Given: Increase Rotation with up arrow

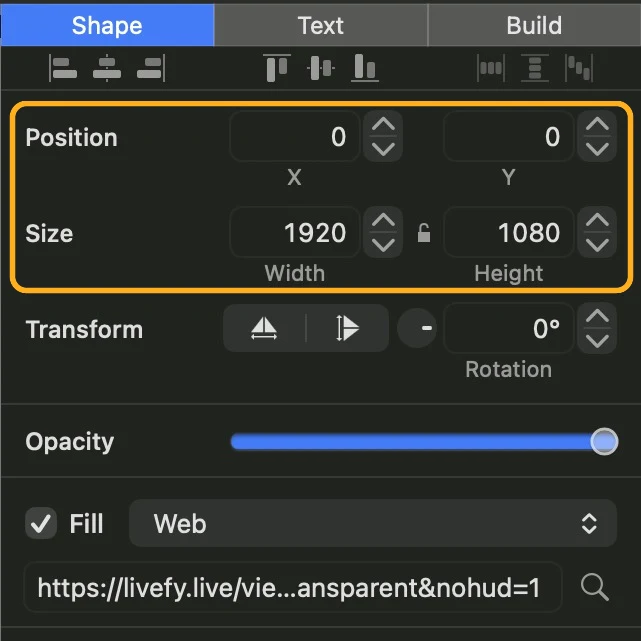Looking at the screenshot, I should tap(597, 316).
